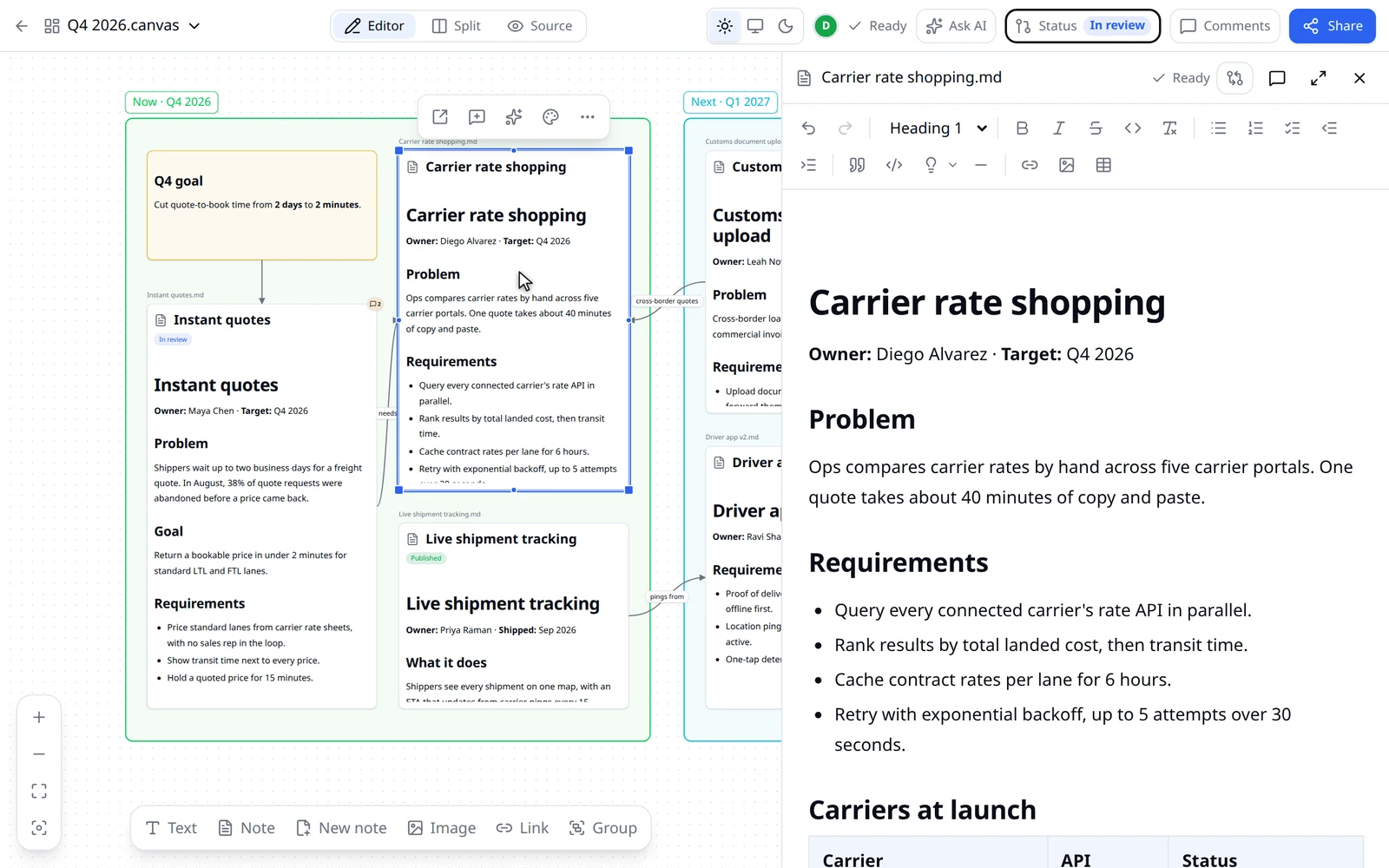Insert a task checklist
The image size is (1389, 868).
click(x=1293, y=128)
